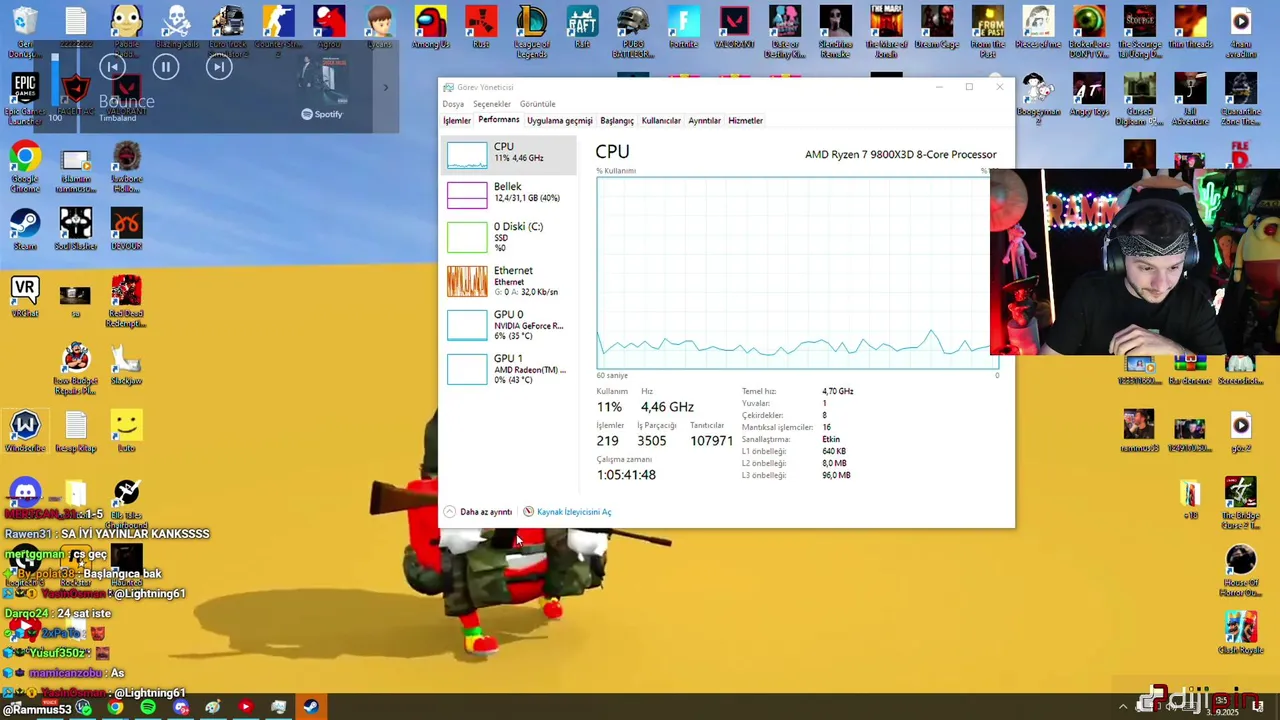
Task: Open the VRChat desktop shortcut
Action: click(x=25, y=297)
